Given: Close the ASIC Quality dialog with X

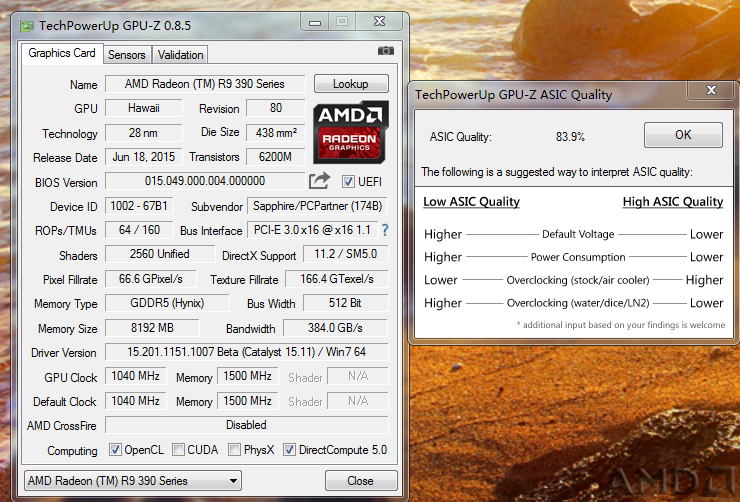Looking at the screenshot, I should click(x=711, y=90).
